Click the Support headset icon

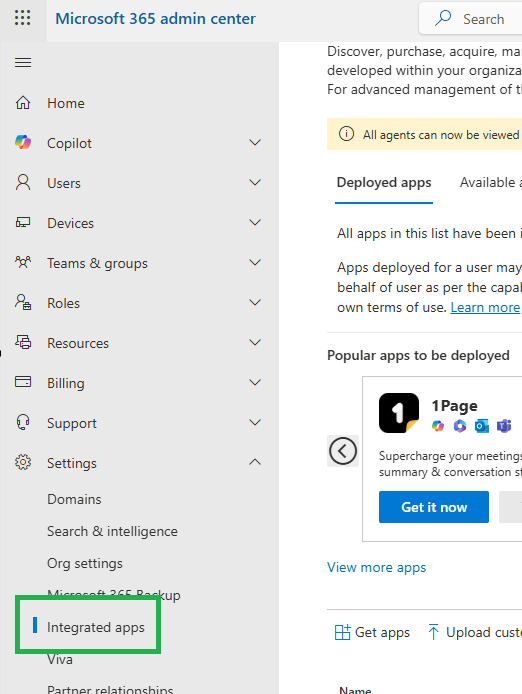click(23, 422)
